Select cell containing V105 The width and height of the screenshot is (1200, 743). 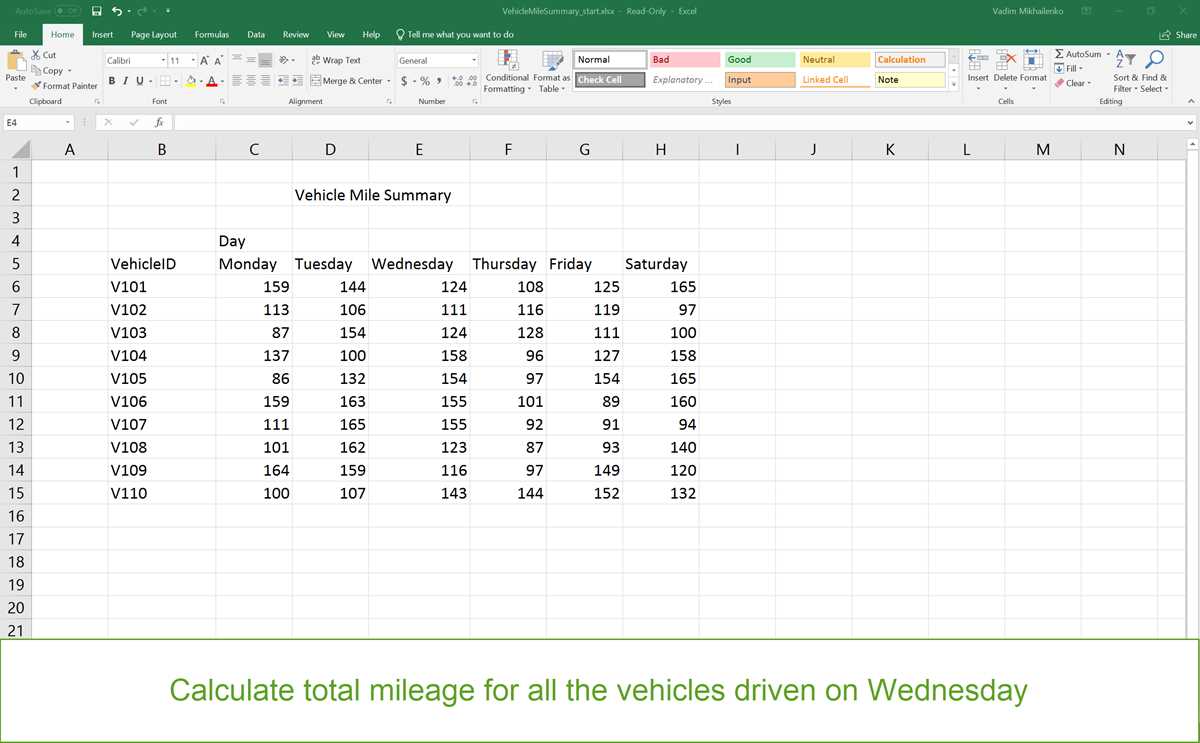coord(162,379)
